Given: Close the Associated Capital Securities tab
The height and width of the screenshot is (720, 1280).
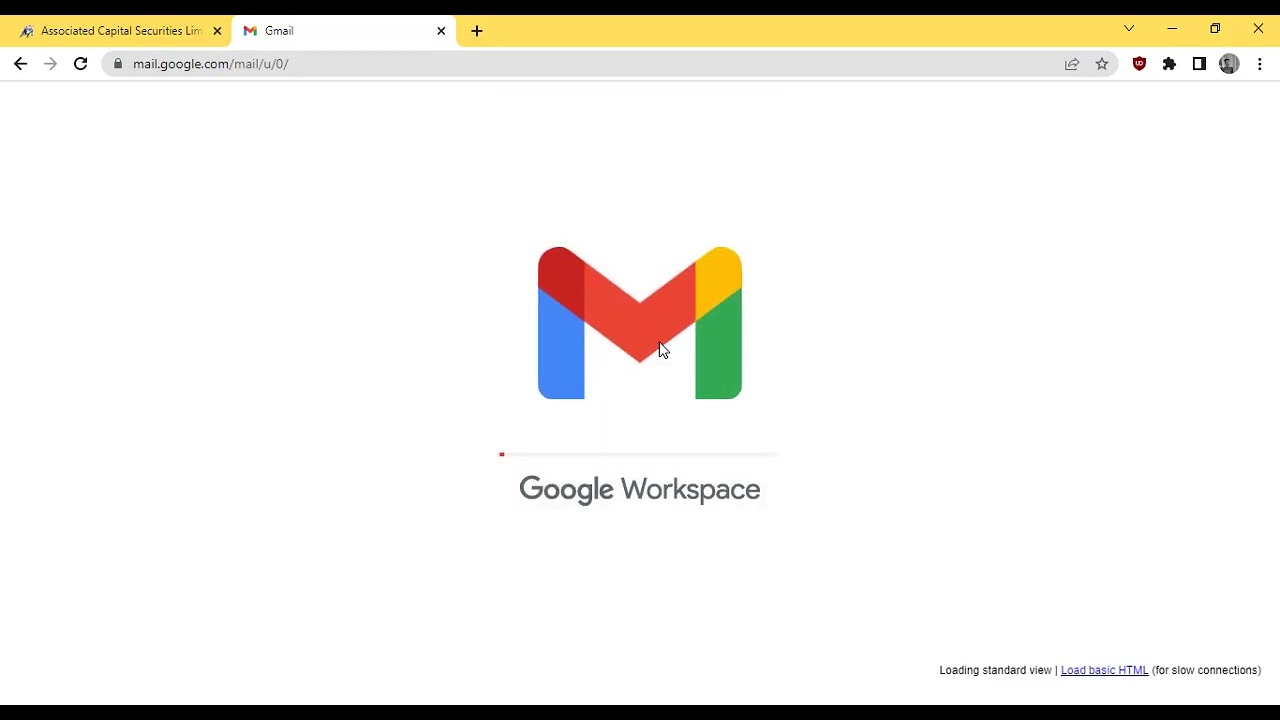Looking at the screenshot, I should (217, 31).
